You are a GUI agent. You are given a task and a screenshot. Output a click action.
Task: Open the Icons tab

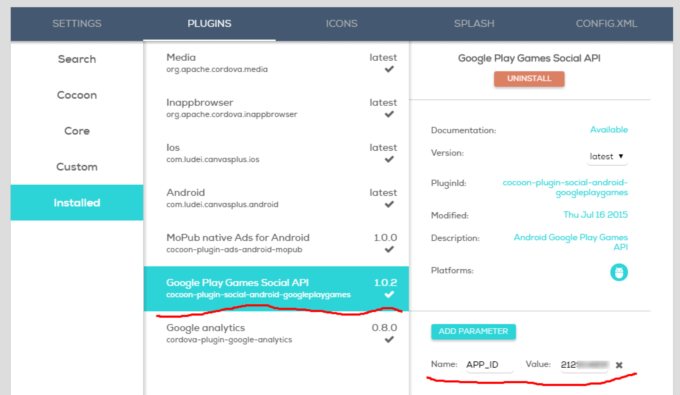342,24
